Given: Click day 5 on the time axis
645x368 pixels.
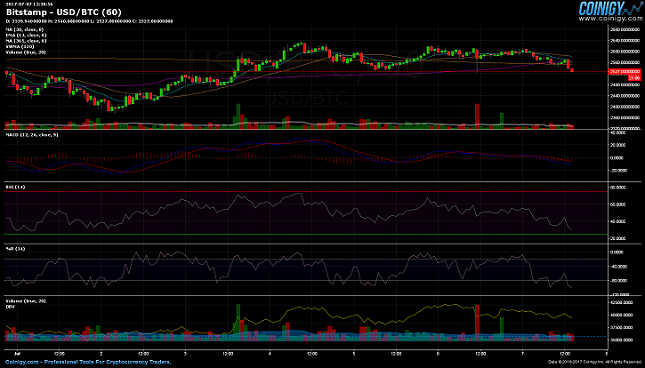Looking at the screenshot, I should (x=354, y=353).
